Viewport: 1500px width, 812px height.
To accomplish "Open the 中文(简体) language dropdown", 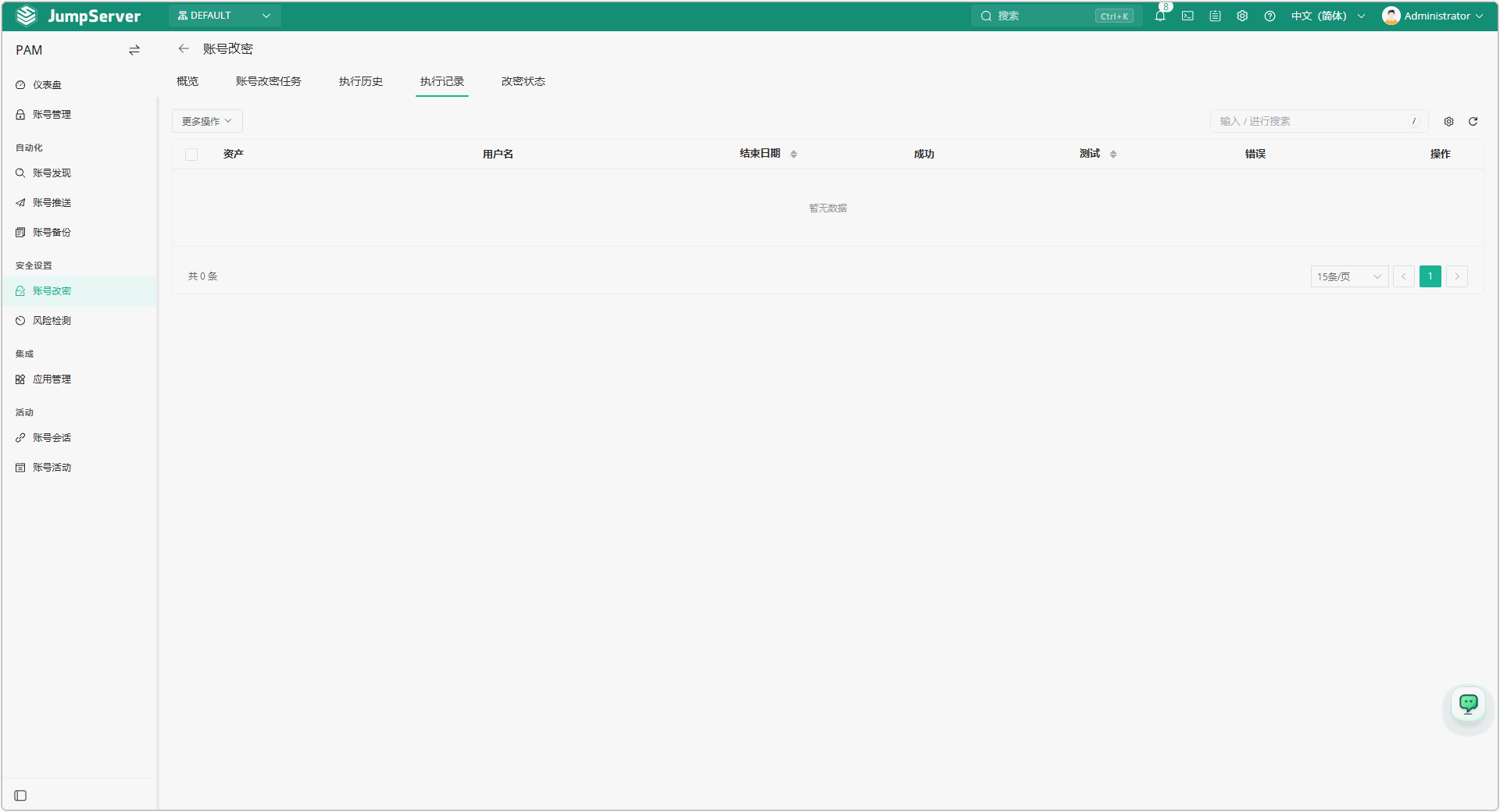I will (x=1328, y=16).
